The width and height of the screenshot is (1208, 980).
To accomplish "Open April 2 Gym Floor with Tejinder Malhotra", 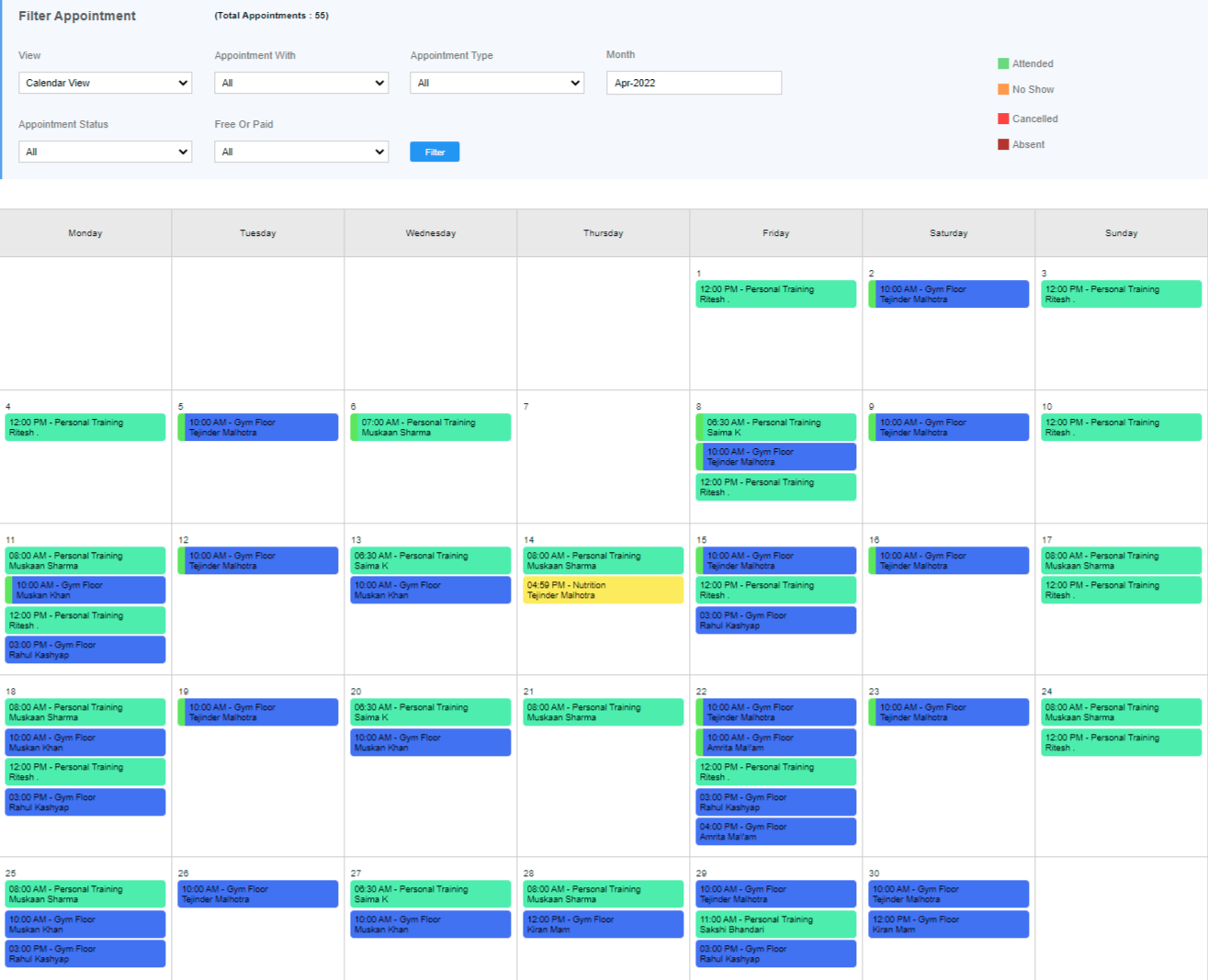I will 949,294.
